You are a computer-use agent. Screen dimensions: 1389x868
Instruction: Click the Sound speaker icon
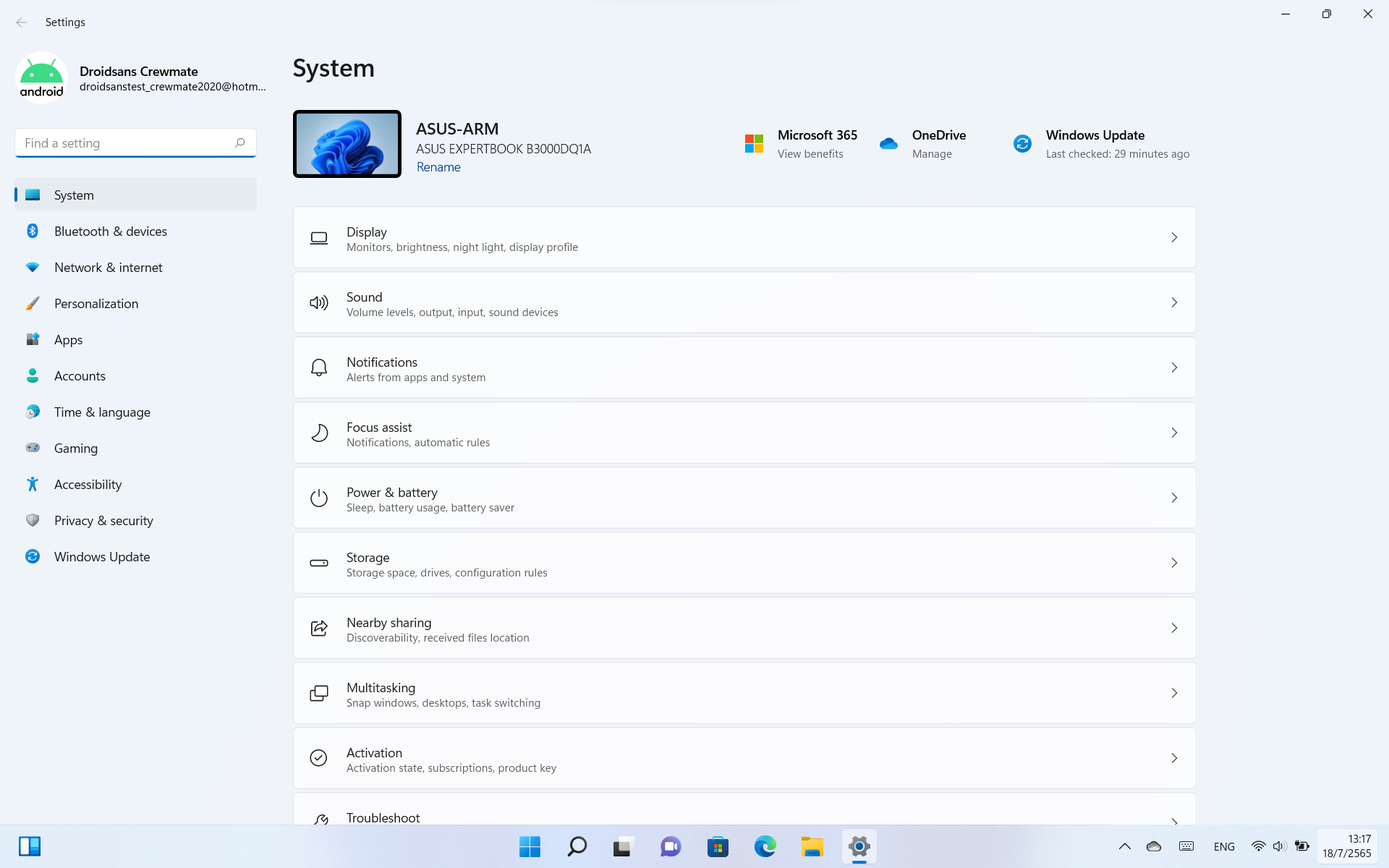[319, 302]
